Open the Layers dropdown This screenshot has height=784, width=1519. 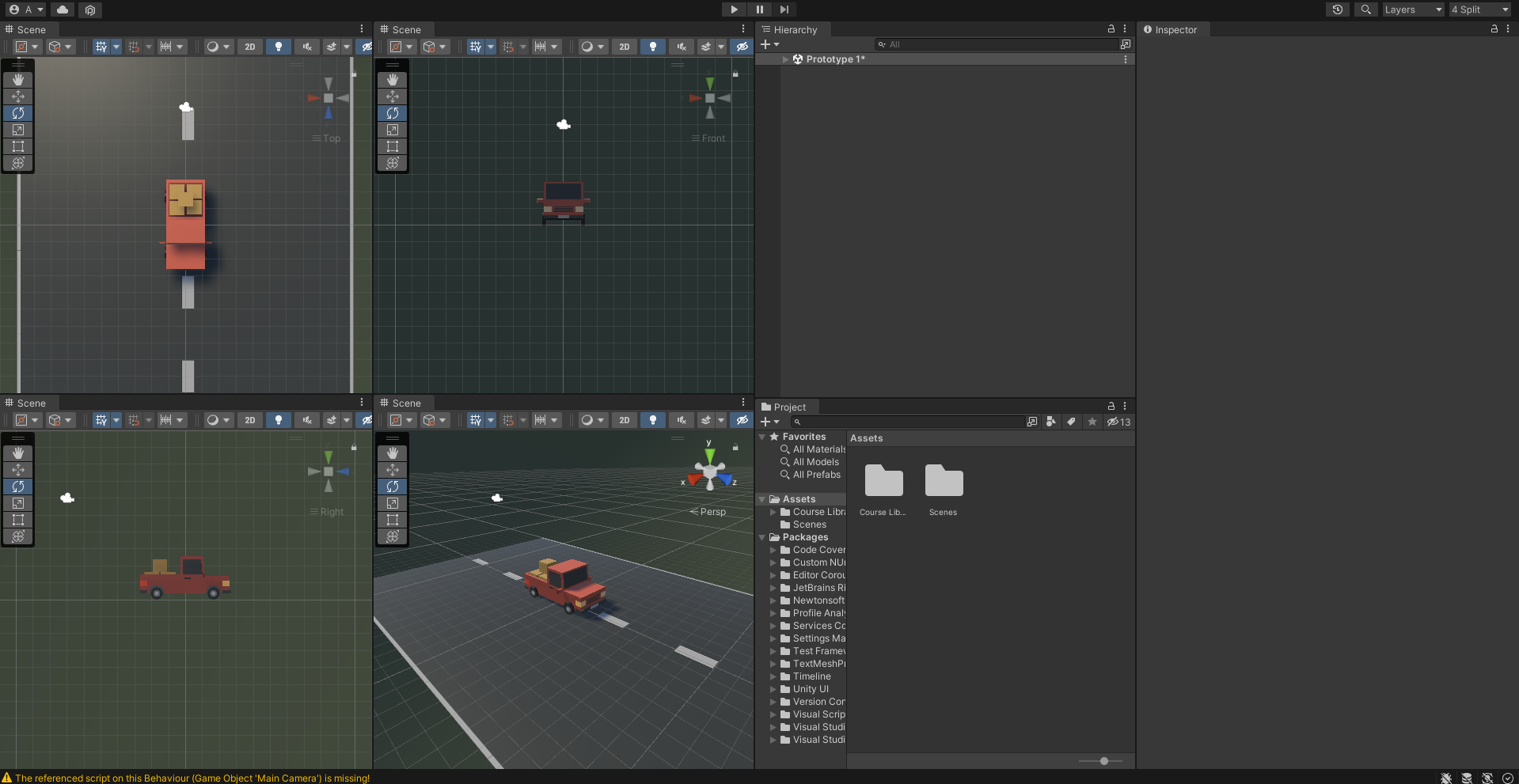1413,9
